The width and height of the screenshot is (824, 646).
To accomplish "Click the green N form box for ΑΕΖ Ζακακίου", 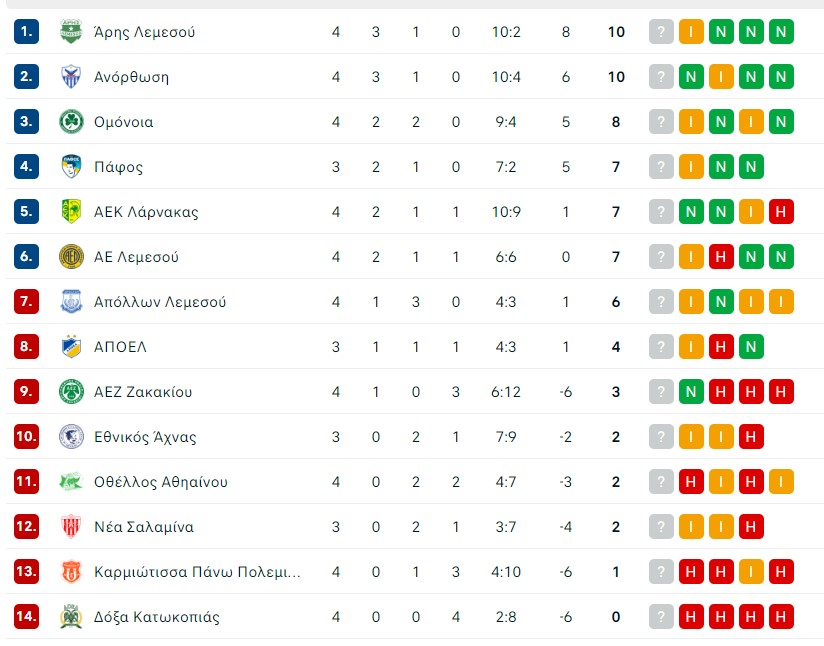I will tap(691, 392).
